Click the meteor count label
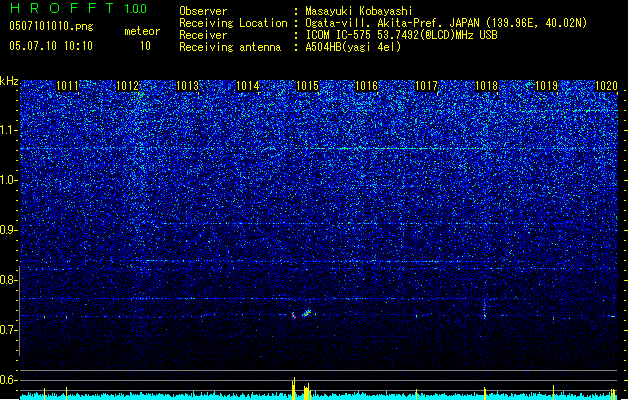This screenshot has height=400, width=629. point(142,31)
